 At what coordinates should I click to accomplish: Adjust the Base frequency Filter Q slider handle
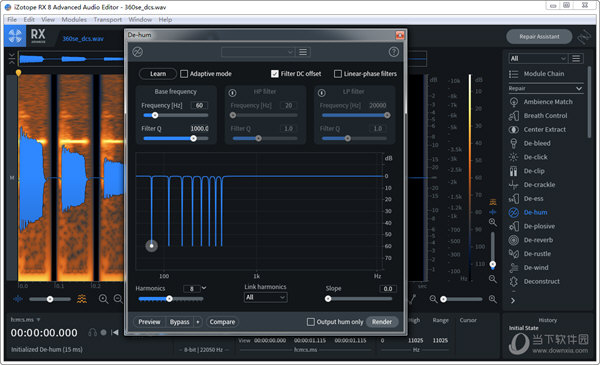pyautogui.click(x=194, y=139)
